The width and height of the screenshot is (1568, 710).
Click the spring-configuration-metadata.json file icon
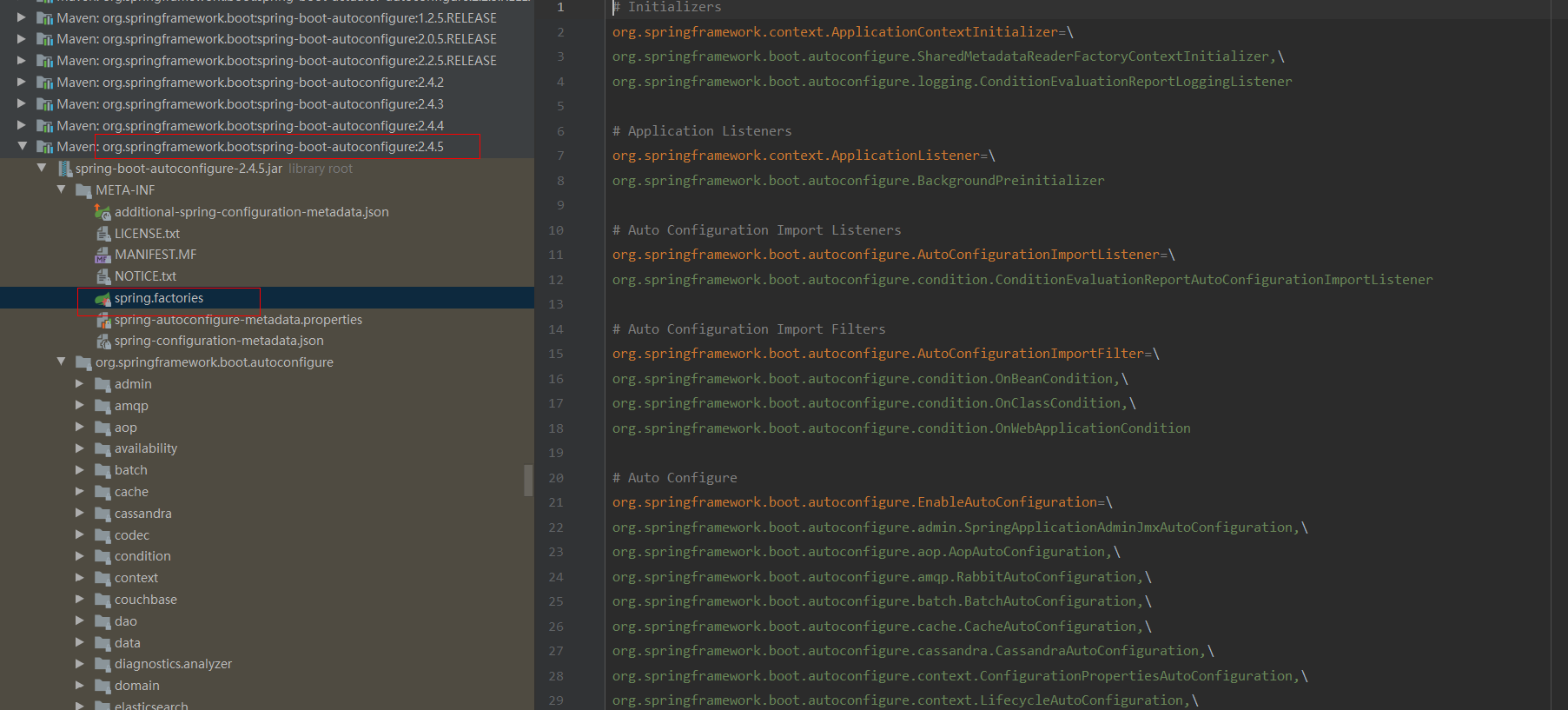(103, 341)
